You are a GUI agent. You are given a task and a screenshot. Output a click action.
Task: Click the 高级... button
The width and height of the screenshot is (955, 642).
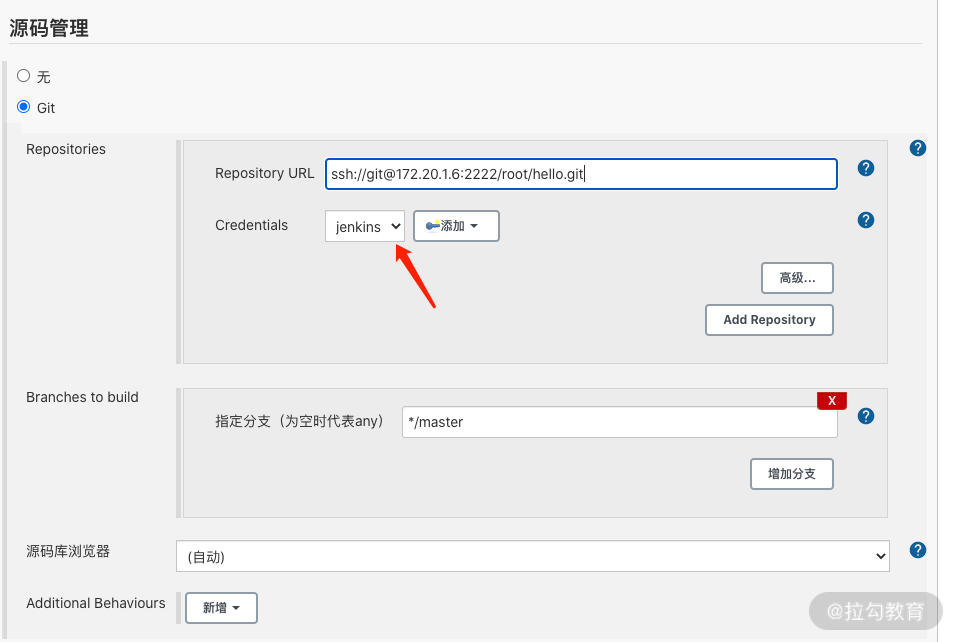[797, 278]
